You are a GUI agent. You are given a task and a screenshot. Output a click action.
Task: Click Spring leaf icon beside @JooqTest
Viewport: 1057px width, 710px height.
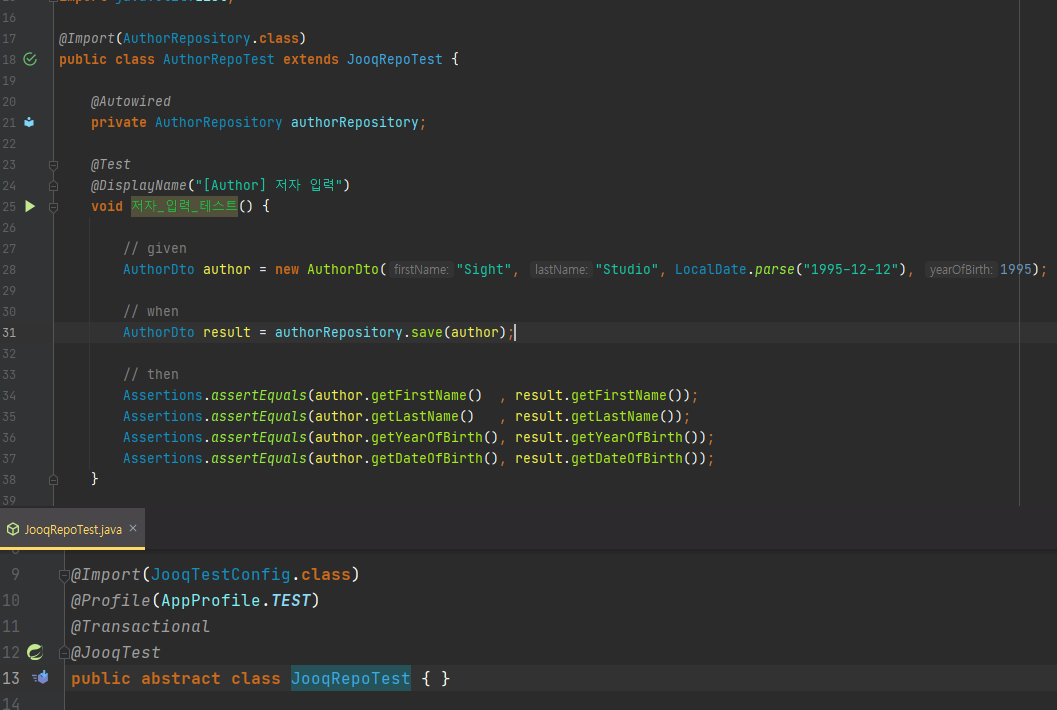click(x=35, y=652)
